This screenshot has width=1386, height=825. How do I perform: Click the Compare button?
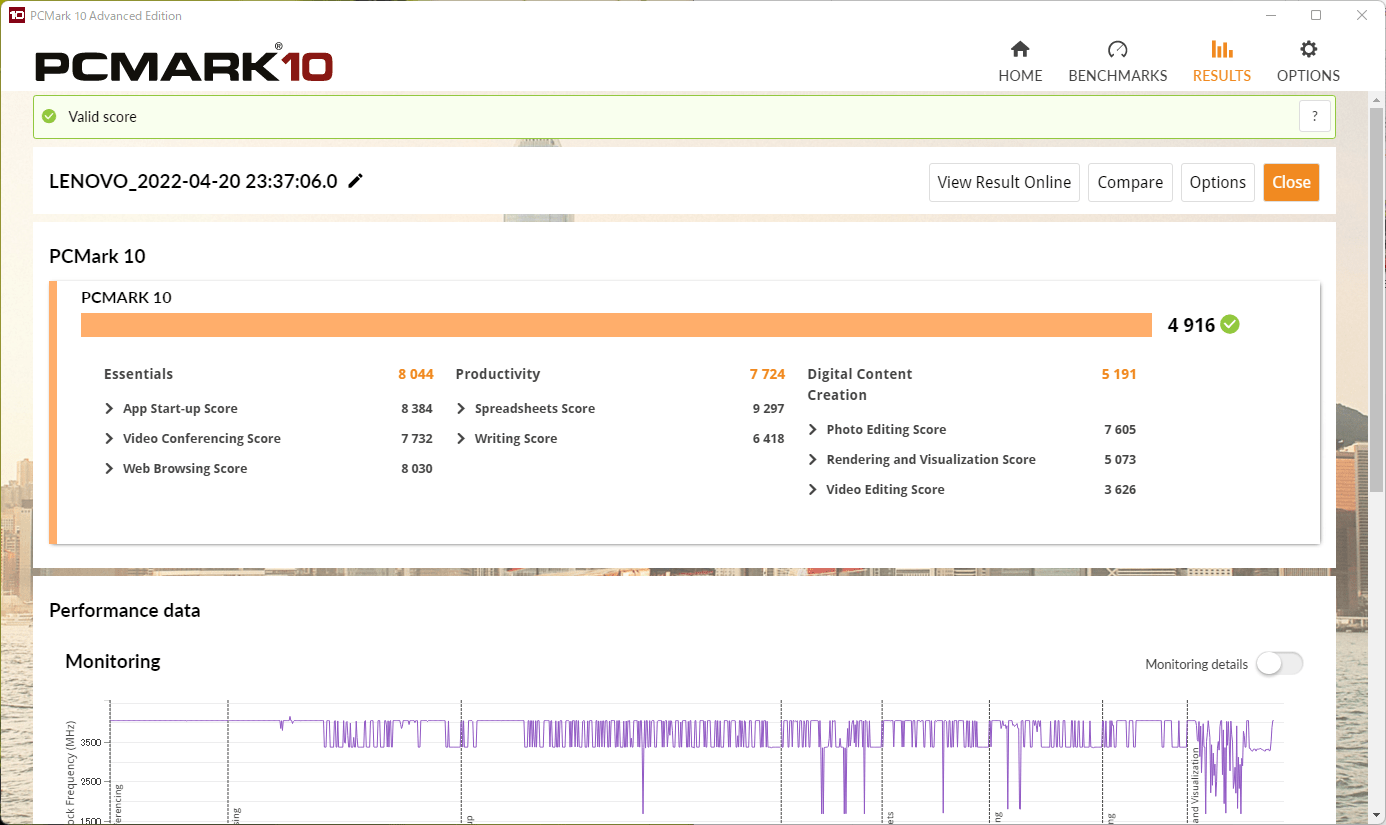(1130, 182)
